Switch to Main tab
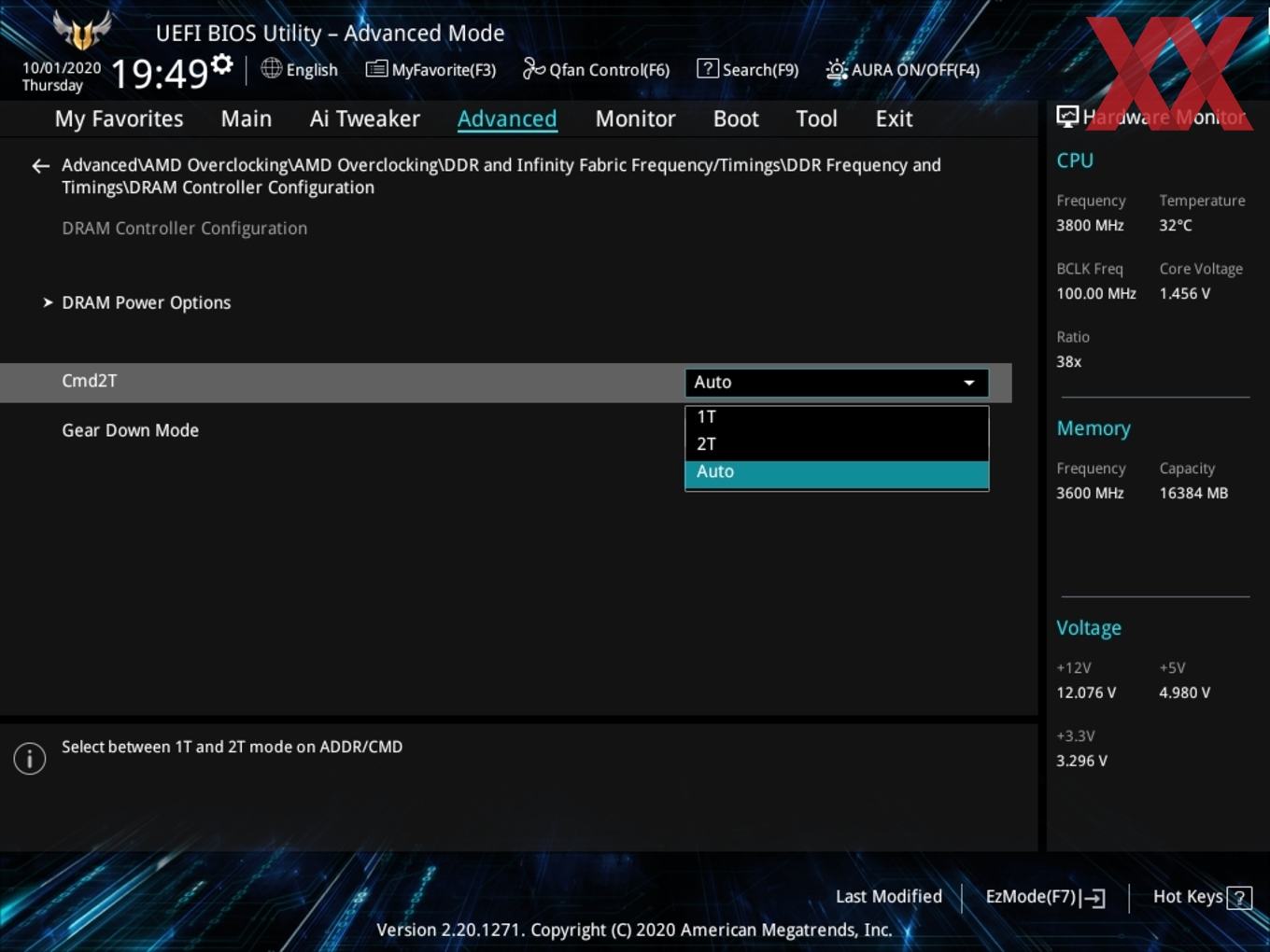Image resolution: width=1270 pixels, height=952 pixels. [x=247, y=119]
